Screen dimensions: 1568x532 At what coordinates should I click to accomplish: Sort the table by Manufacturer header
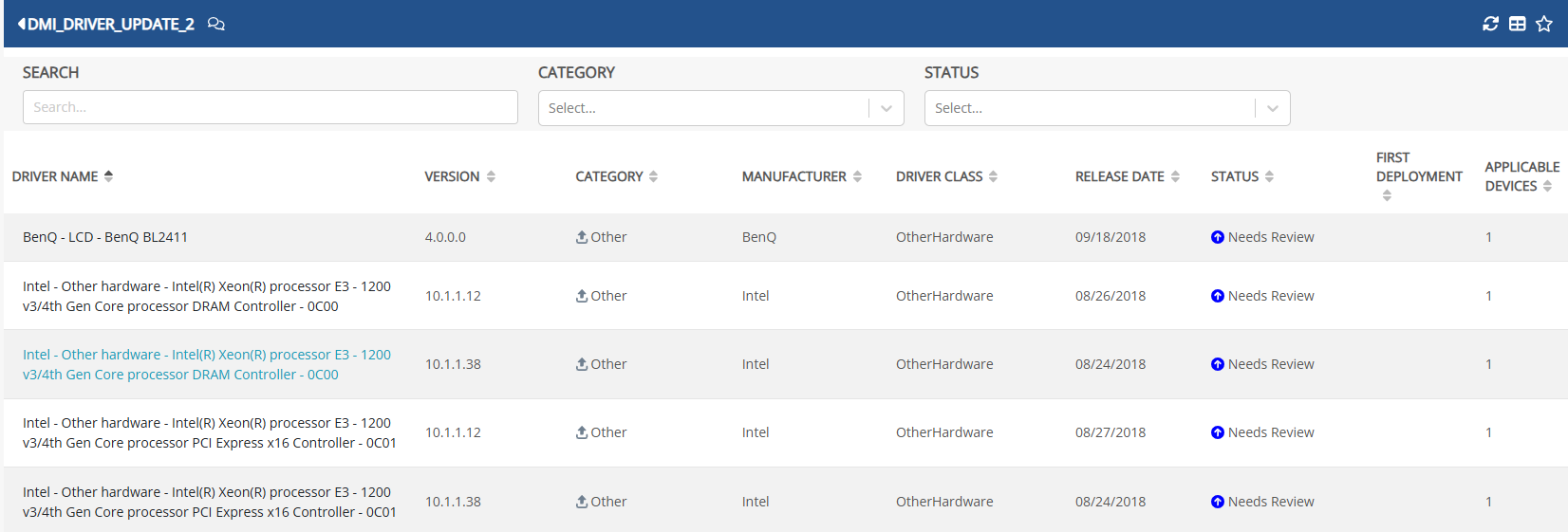click(x=802, y=176)
